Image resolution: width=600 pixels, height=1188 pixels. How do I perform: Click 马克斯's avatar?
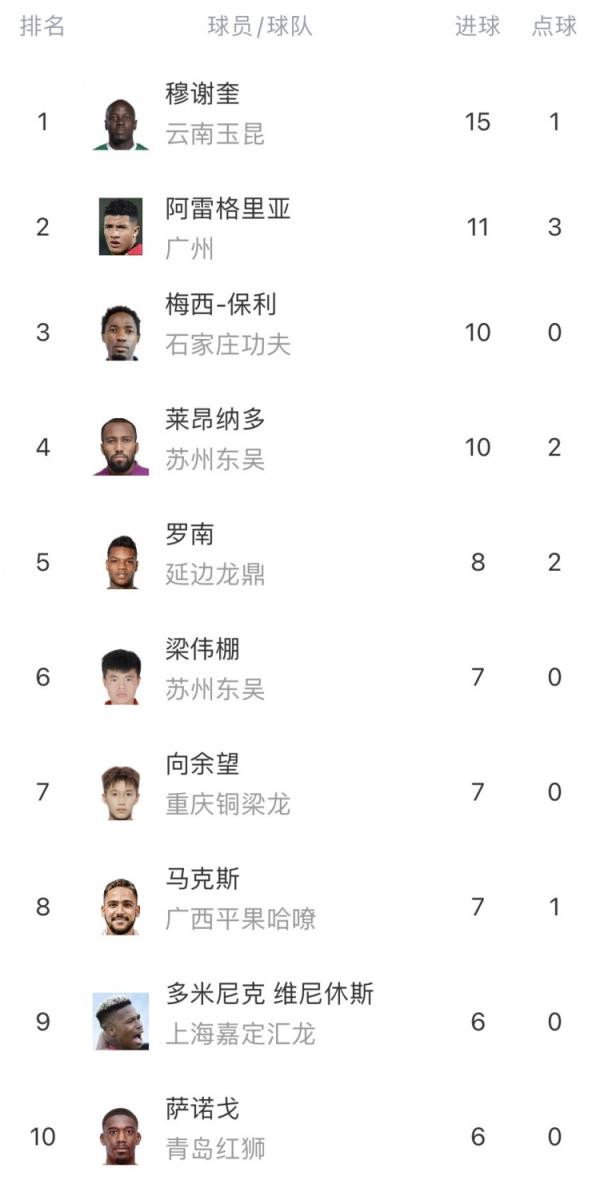[121, 907]
